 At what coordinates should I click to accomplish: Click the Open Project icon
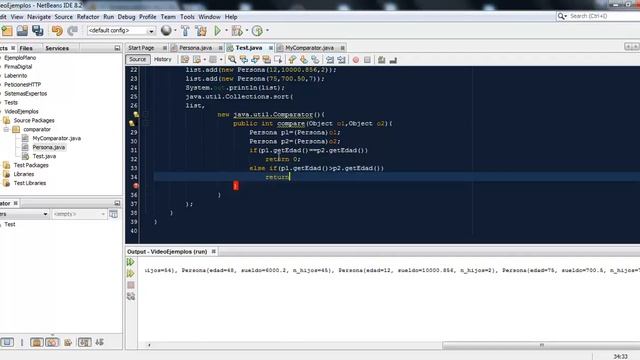click(x=22, y=31)
